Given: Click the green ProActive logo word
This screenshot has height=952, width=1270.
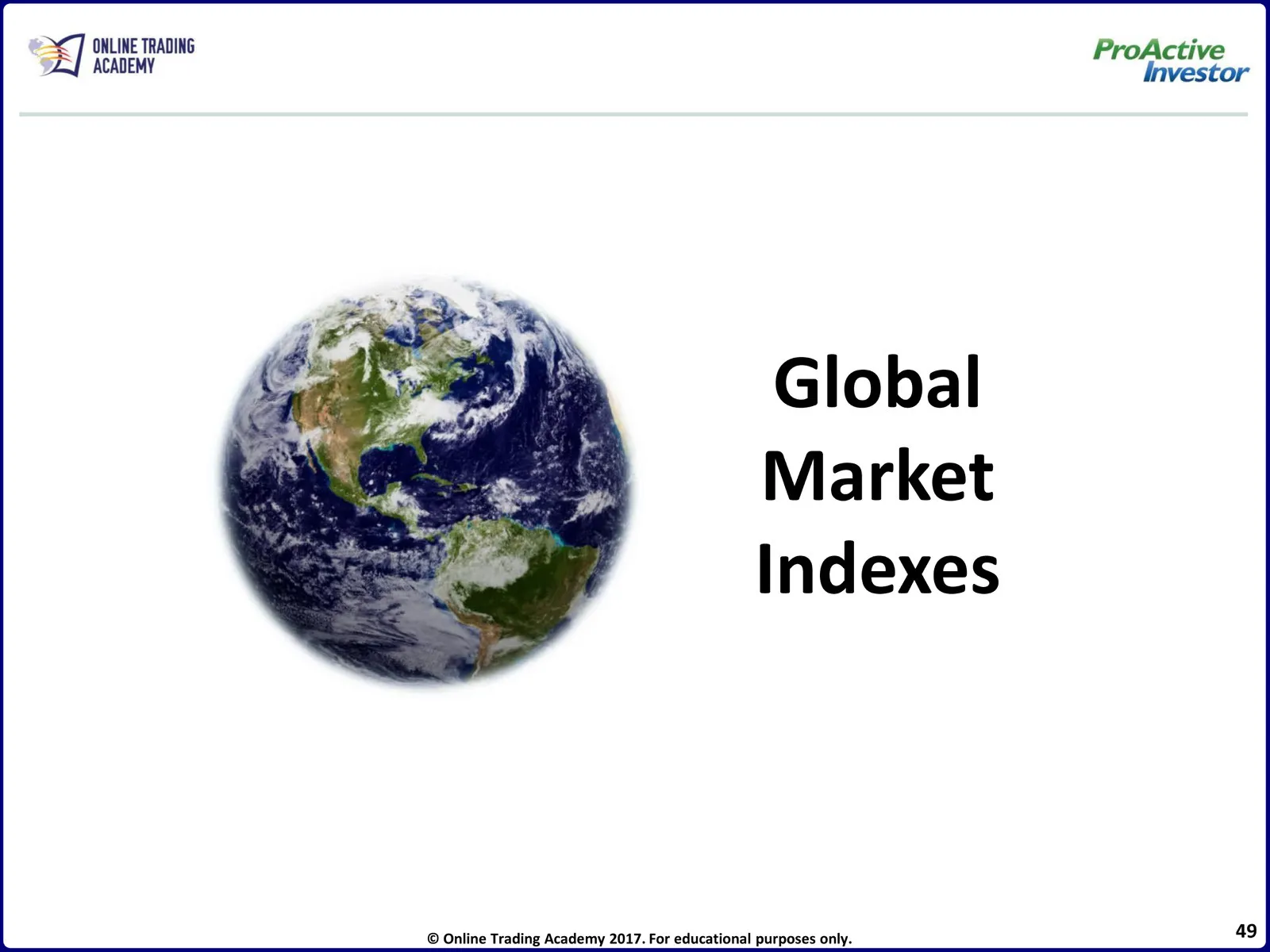Looking at the screenshot, I should 1158,49.
